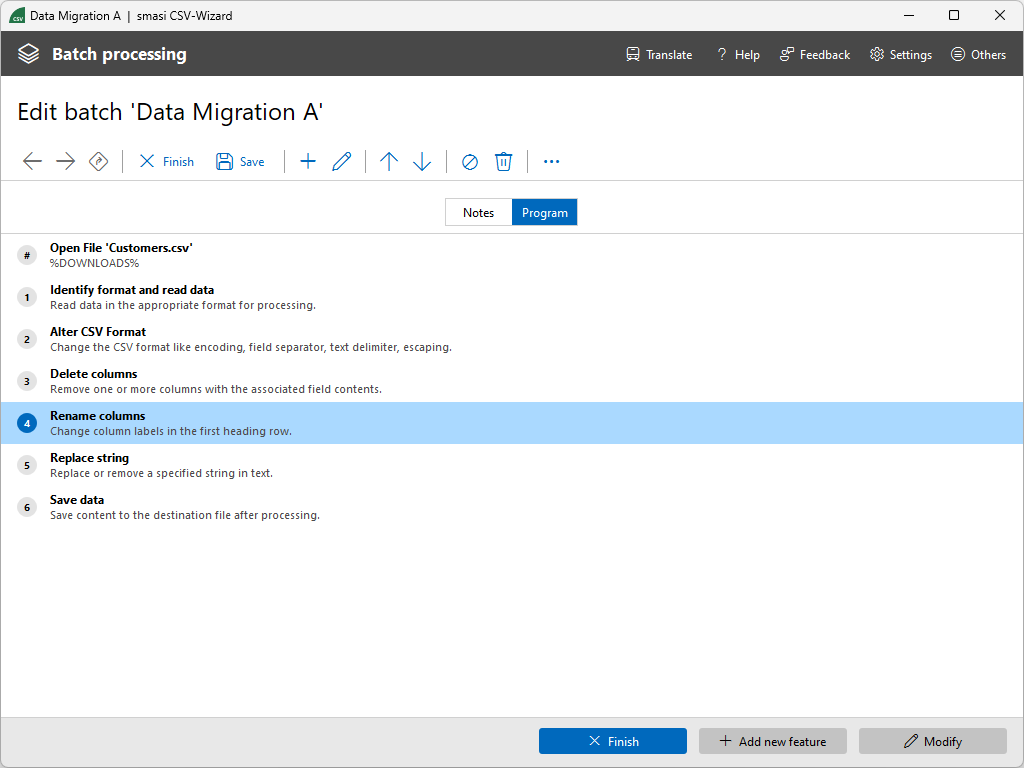Open the Translate tool
Image resolution: width=1024 pixels, height=768 pixels.
(x=658, y=54)
